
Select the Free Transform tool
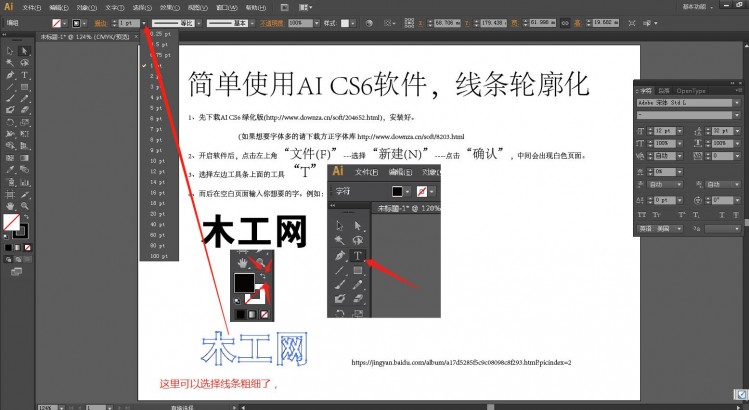point(24,134)
